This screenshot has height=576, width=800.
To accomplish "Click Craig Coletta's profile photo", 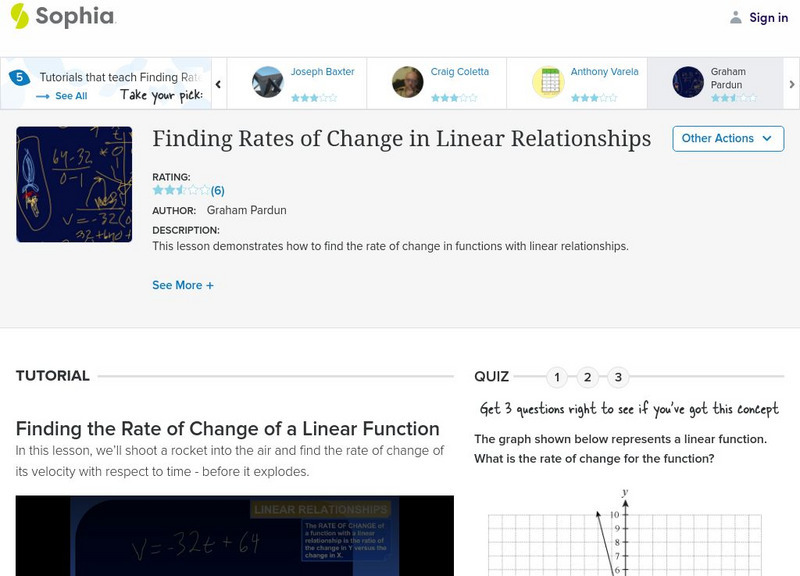I will [408, 82].
